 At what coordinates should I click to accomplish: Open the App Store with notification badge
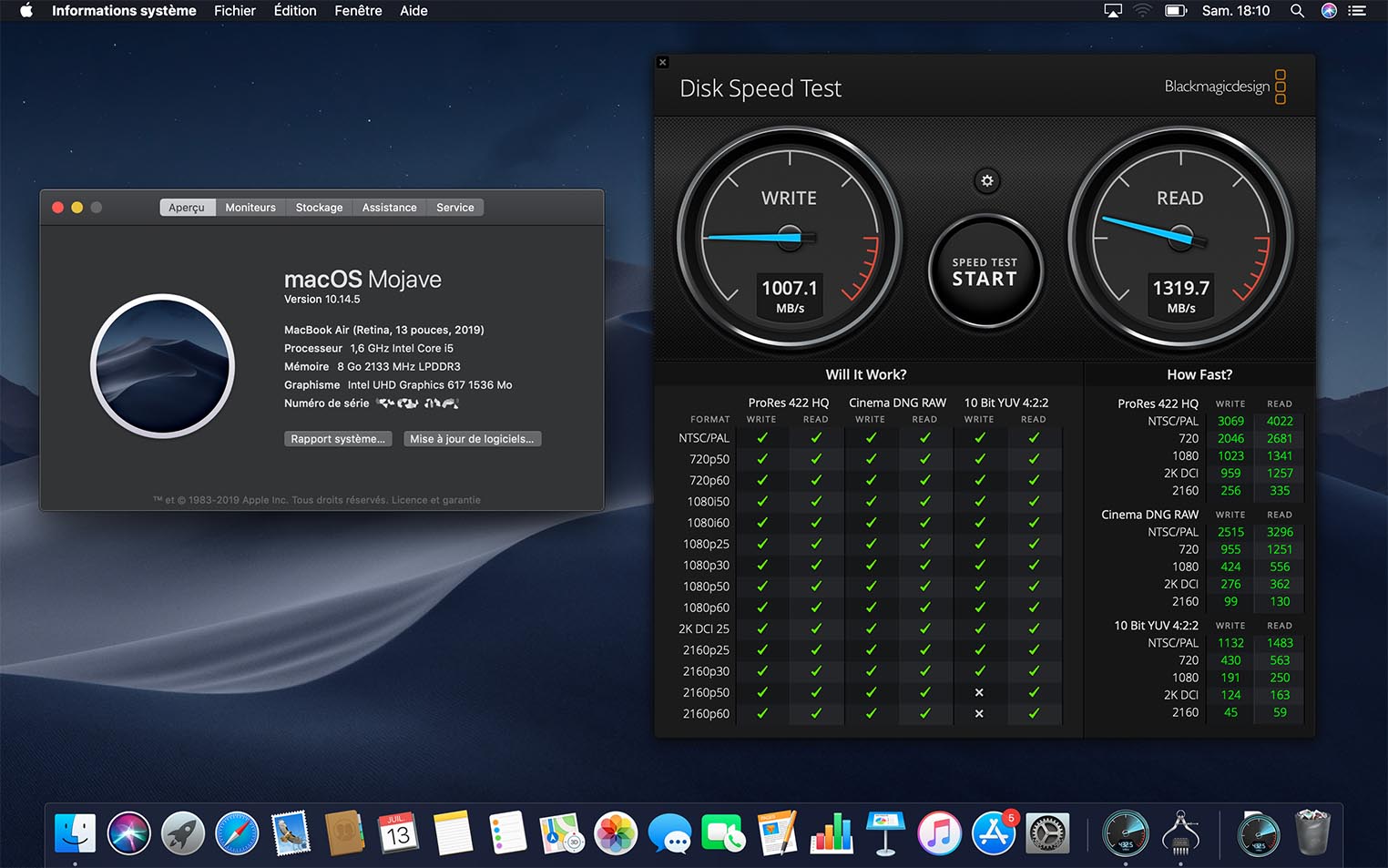[993, 832]
